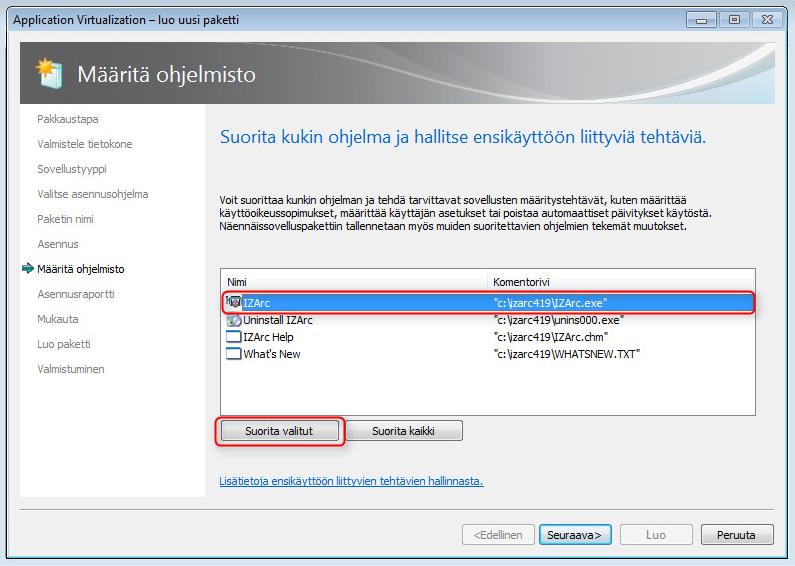Run all programs with Suorita kaikki
Screen dimensions: 795x566
[404, 431]
